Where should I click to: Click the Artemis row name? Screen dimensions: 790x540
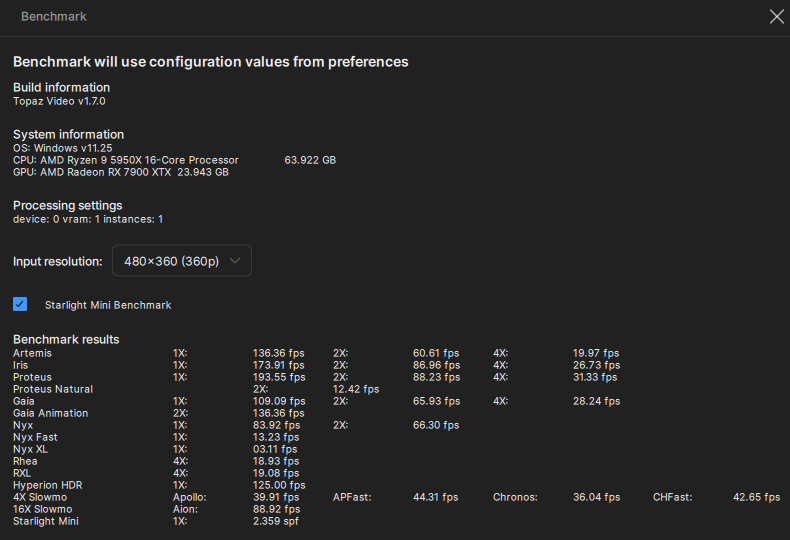[32, 353]
